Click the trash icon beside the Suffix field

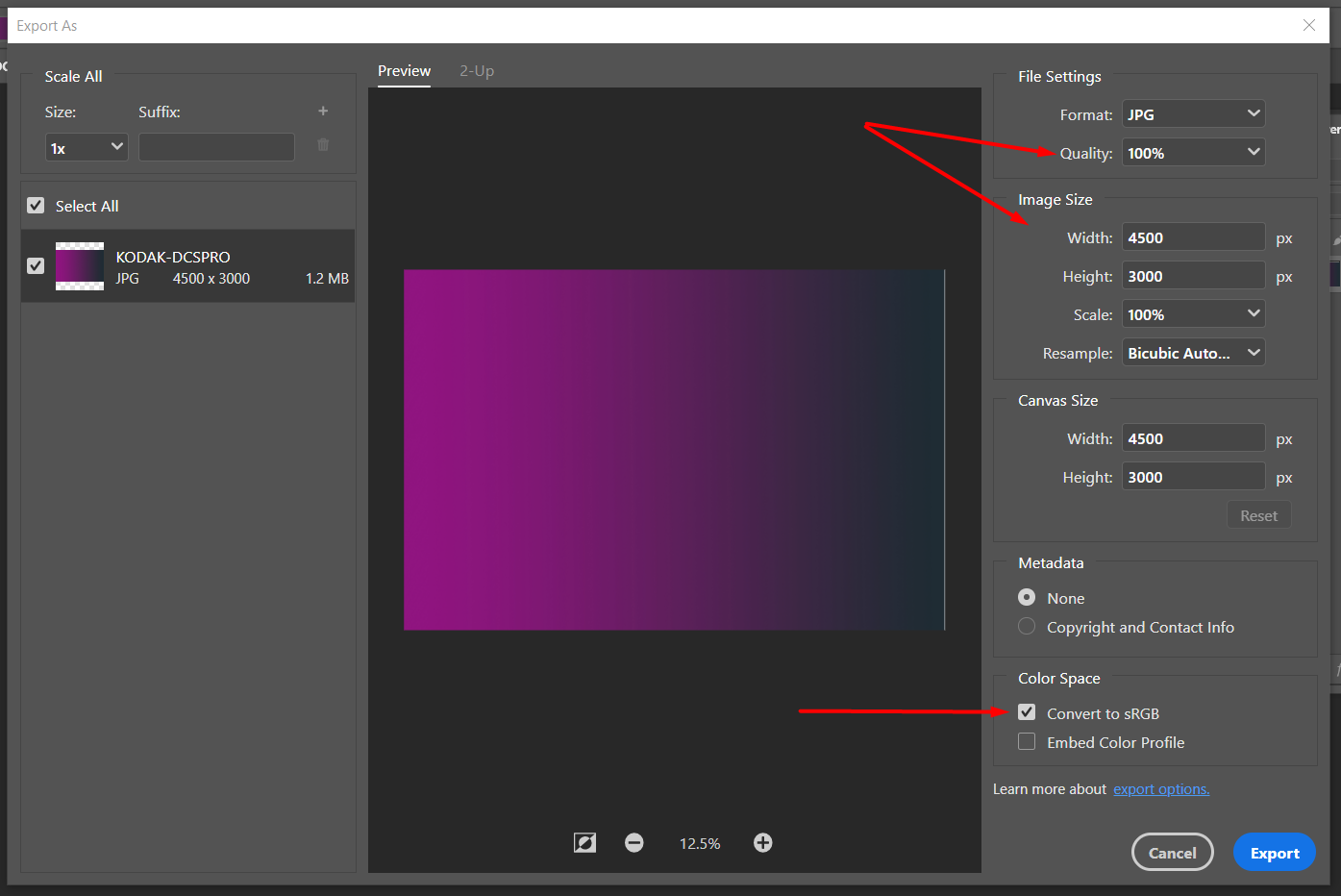[323, 145]
